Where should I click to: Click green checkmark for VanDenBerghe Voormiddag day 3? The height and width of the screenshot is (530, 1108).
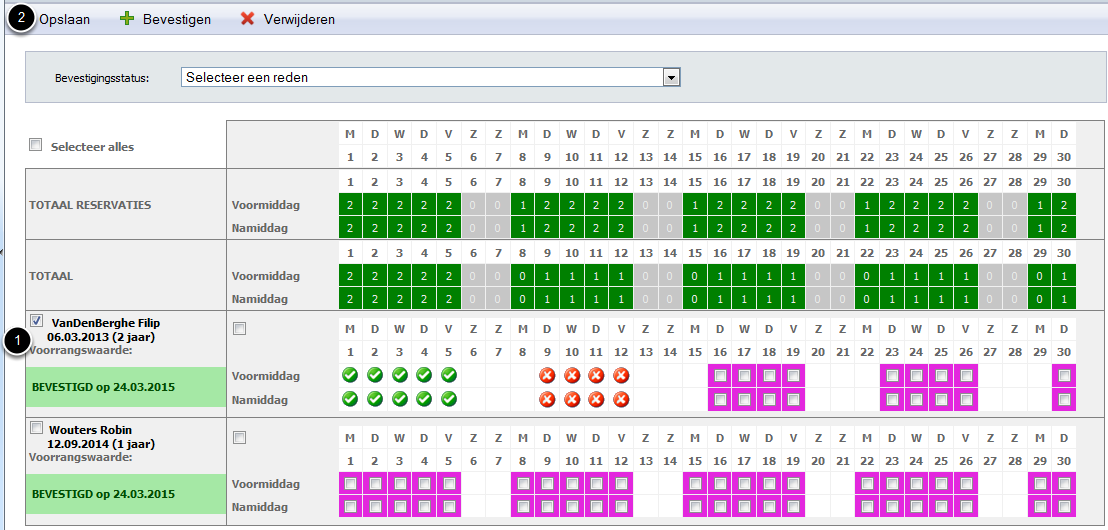click(399, 375)
